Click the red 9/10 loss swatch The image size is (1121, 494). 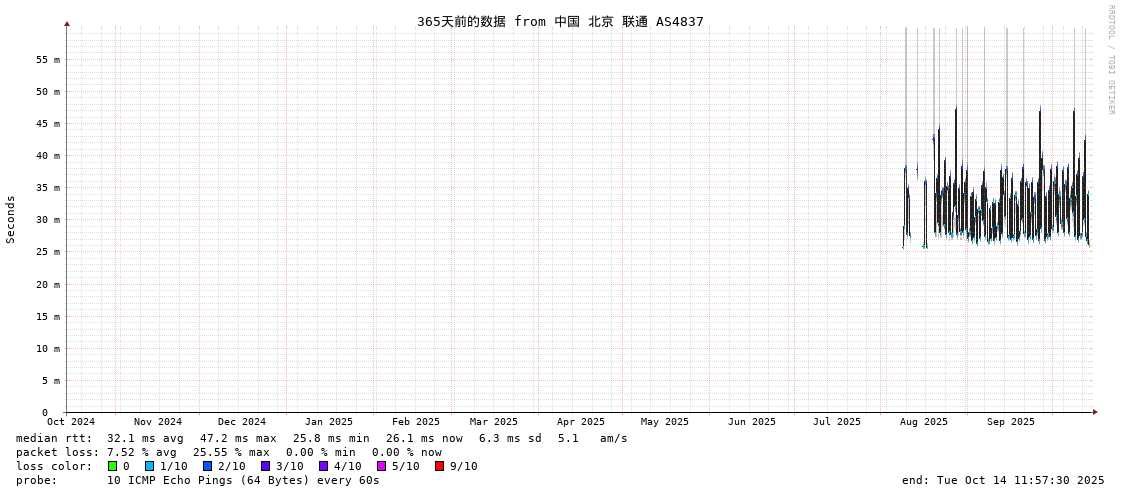click(x=439, y=466)
